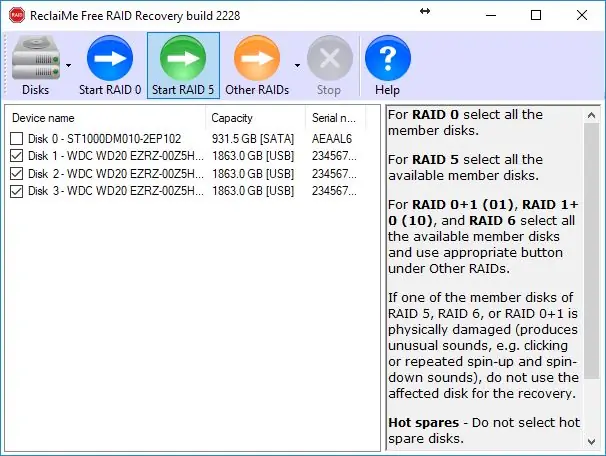Open Other RAIDs button
Image resolution: width=606 pixels, height=456 pixels.
(257, 65)
